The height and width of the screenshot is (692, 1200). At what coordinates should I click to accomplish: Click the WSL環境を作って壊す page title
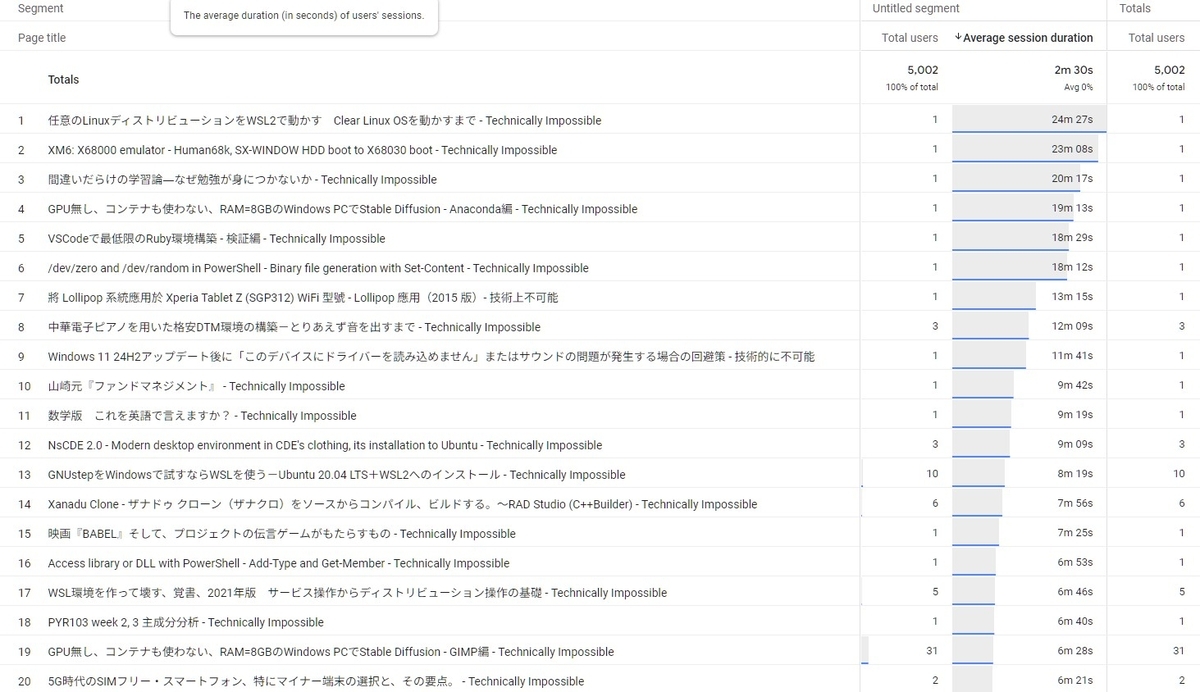point(357,592)
